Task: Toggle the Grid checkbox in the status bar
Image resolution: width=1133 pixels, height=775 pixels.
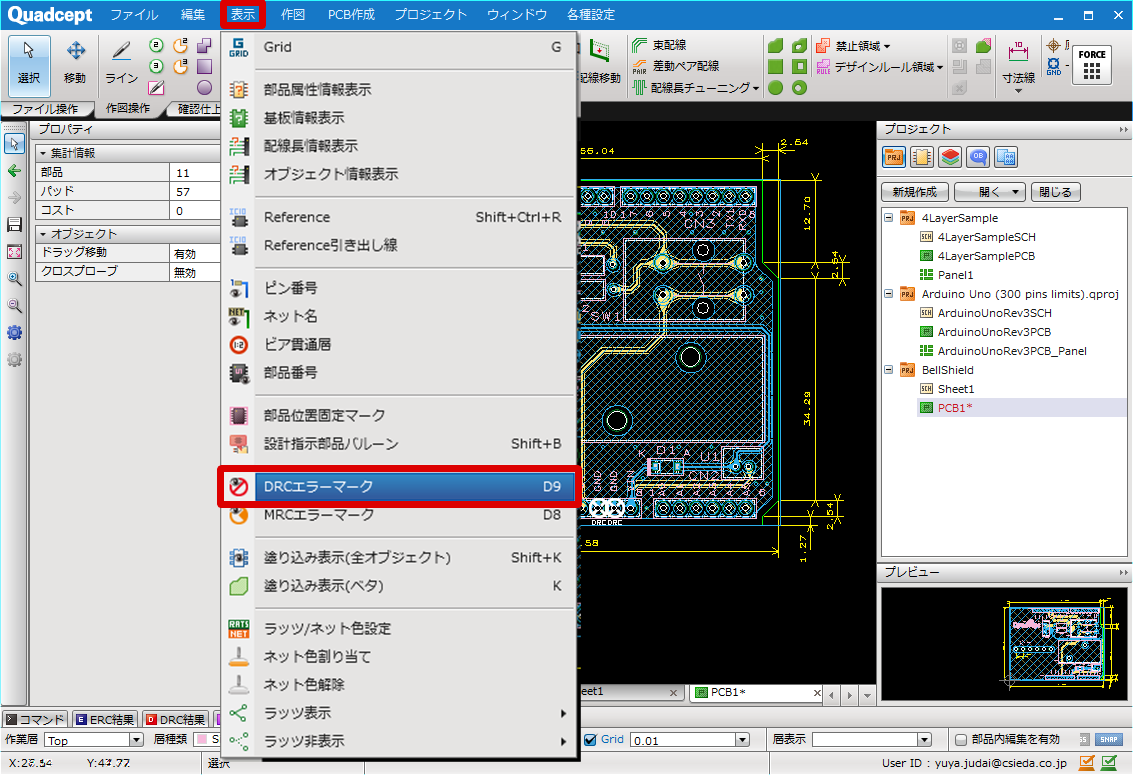Action: pyautogui.click(x=589, y=739)
